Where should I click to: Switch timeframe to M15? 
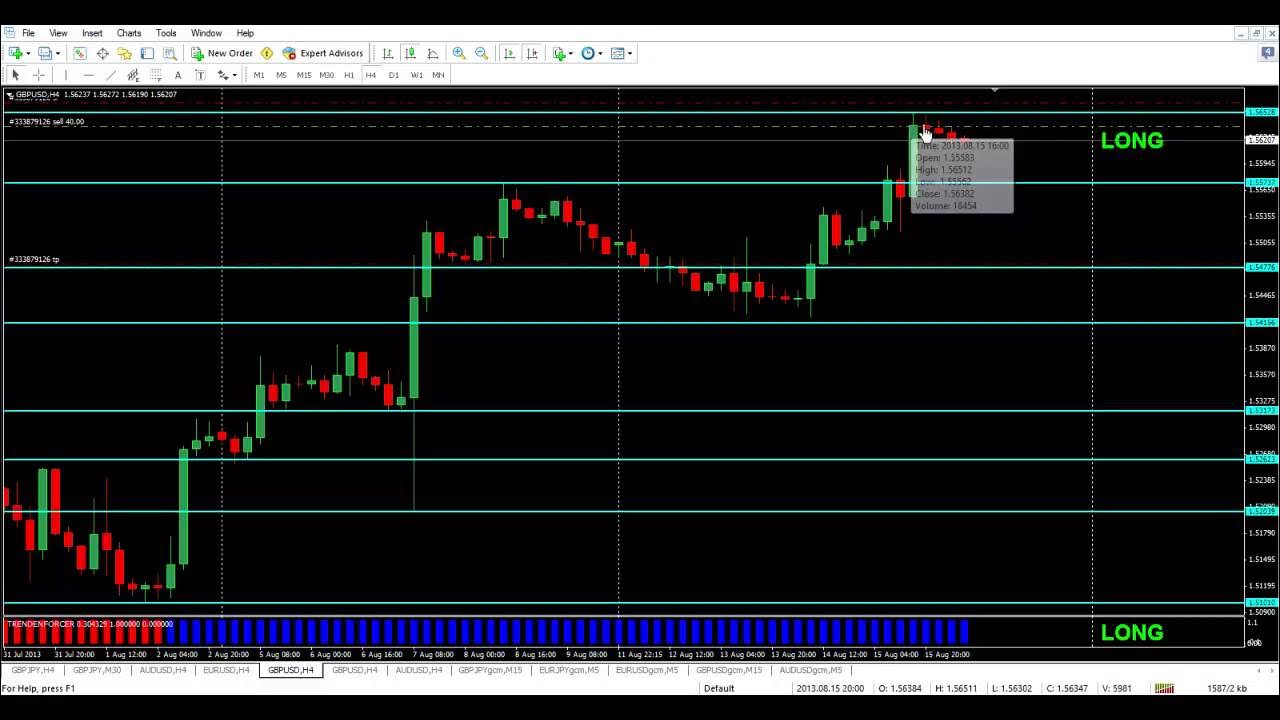pyautogui.click(x=303, y=75)
